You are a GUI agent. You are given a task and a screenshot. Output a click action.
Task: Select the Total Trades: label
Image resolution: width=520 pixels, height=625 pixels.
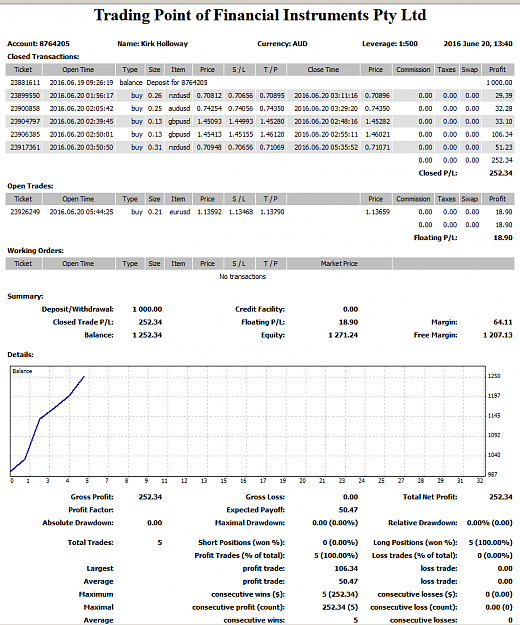click(90, 542)
